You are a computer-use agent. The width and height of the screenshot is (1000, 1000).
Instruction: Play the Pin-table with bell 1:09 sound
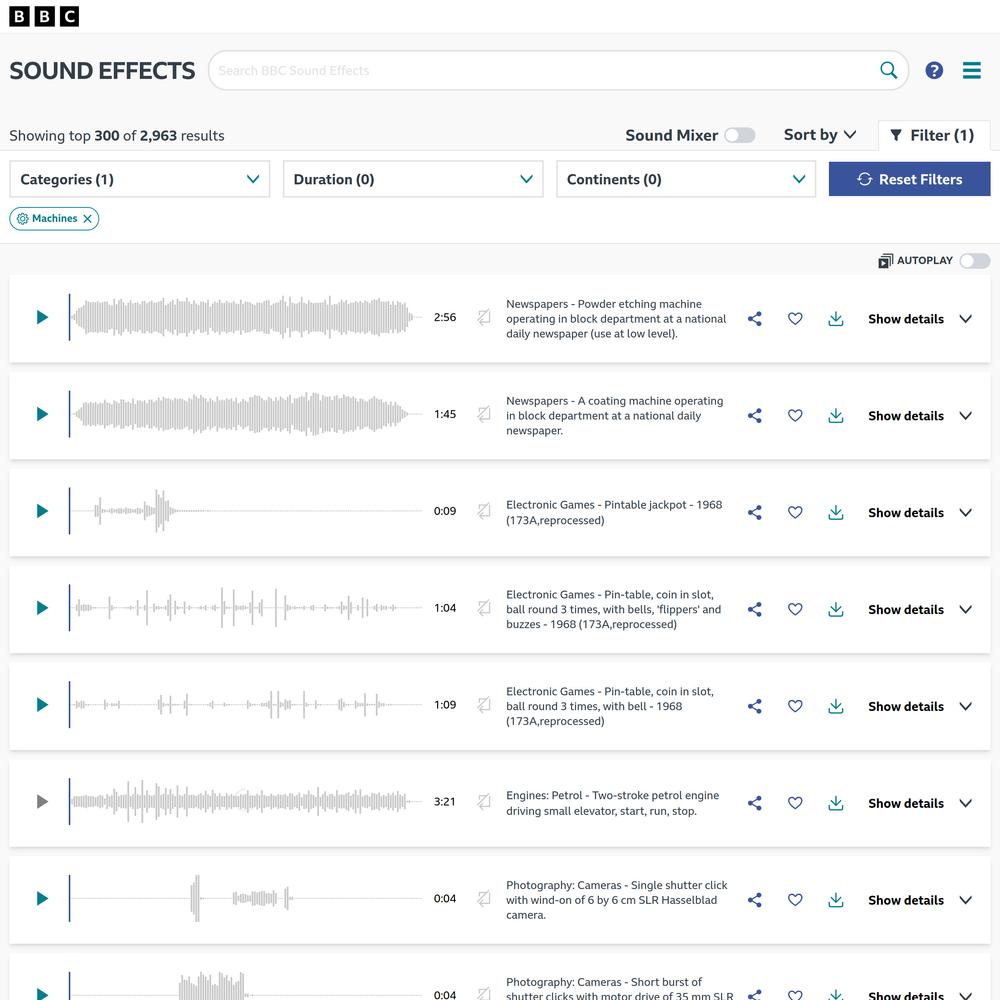pos(42,705)
